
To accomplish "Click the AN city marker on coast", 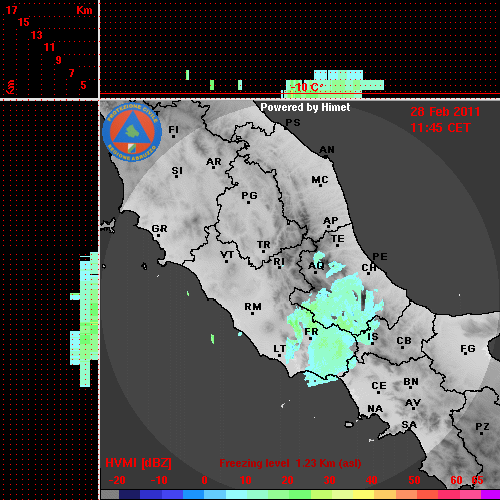I will click(326, 156).
